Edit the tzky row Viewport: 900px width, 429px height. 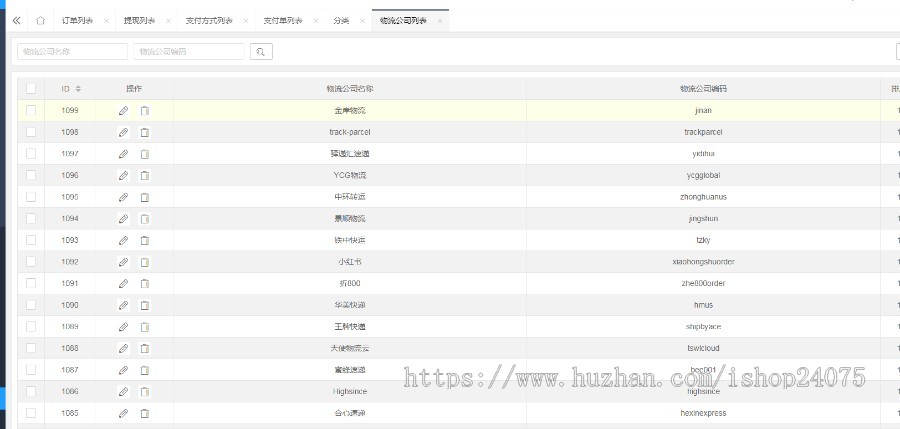pyautogui.click(x=123, y=241)
